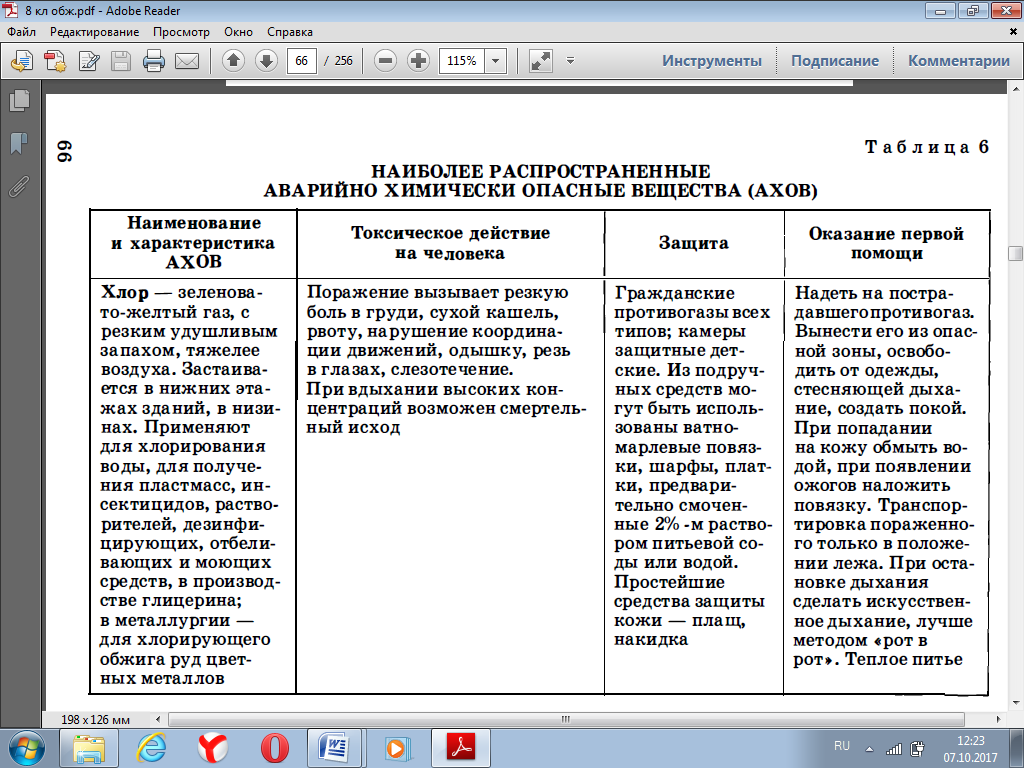Show page thumbnails sidebar icon

20,101
